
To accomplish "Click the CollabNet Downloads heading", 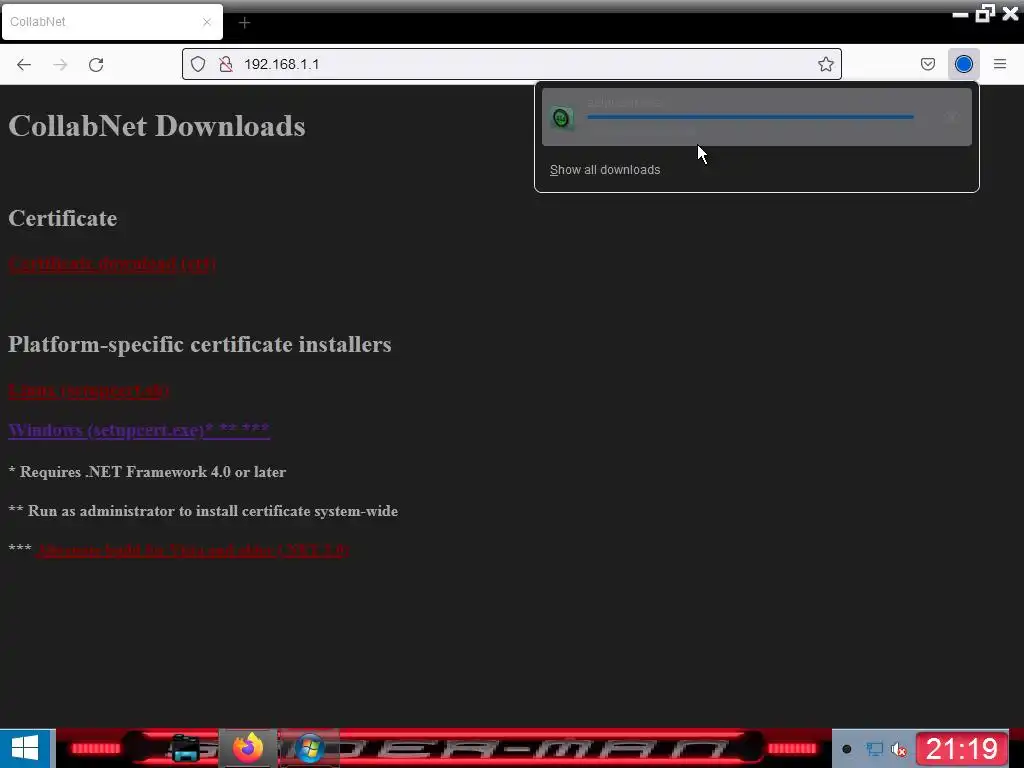I will [157, 126].
